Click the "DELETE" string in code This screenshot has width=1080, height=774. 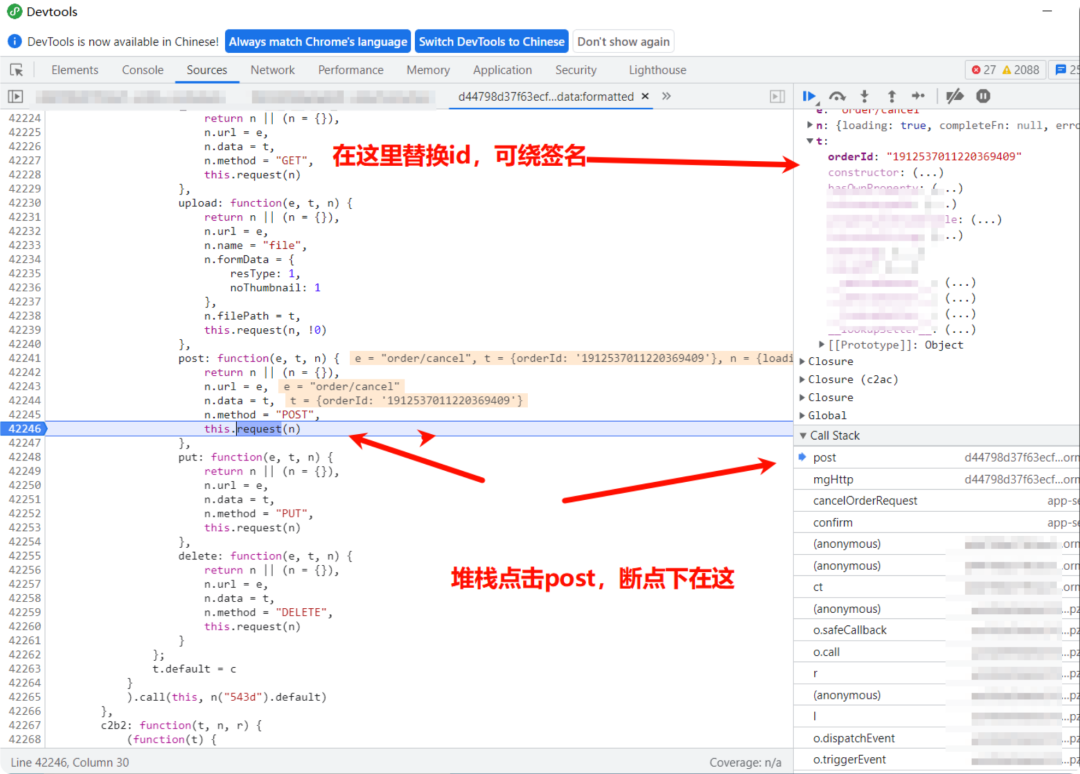pos(304,612)
